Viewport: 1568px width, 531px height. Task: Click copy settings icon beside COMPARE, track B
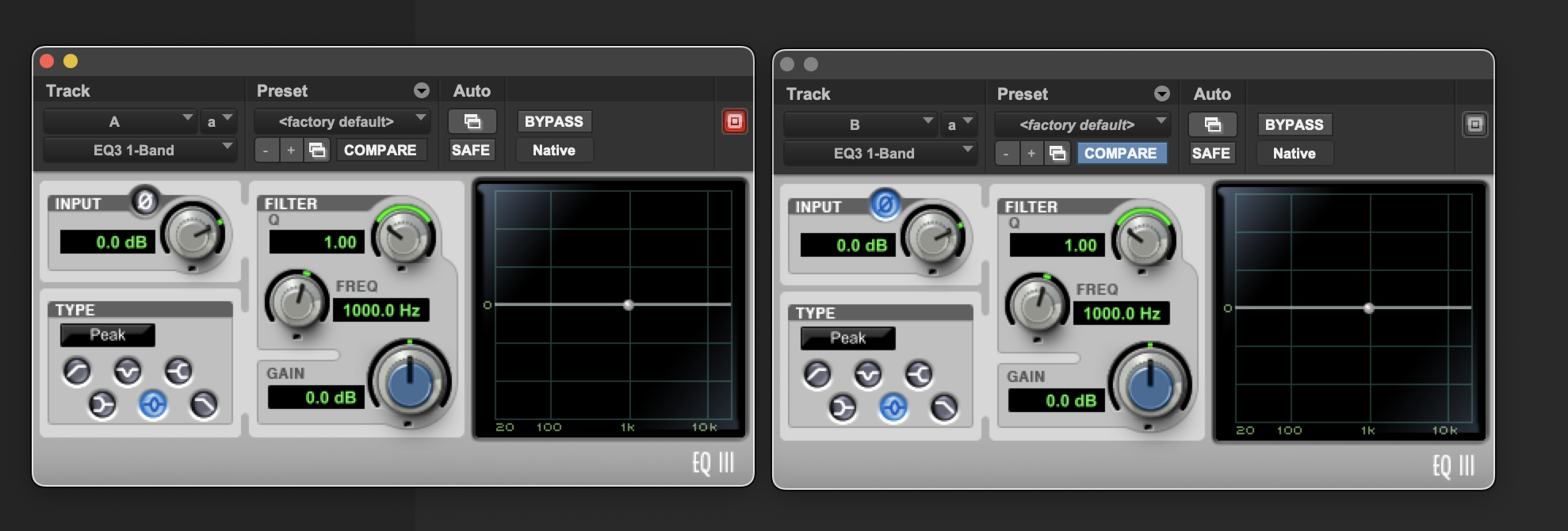pyautogui.click(x=1057, y=153)
